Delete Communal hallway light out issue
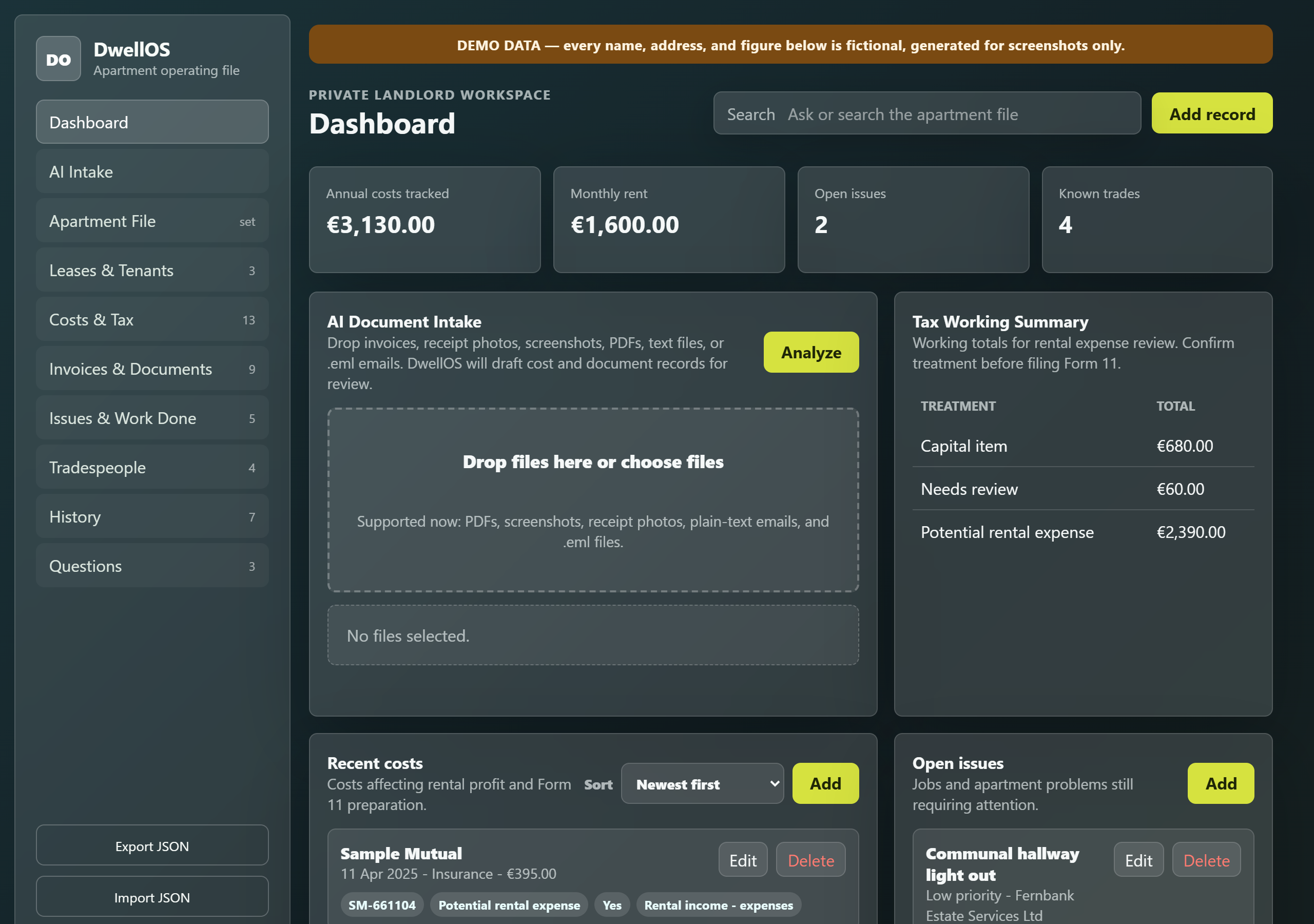The image size is (1314, 924). coord(1206,860)
